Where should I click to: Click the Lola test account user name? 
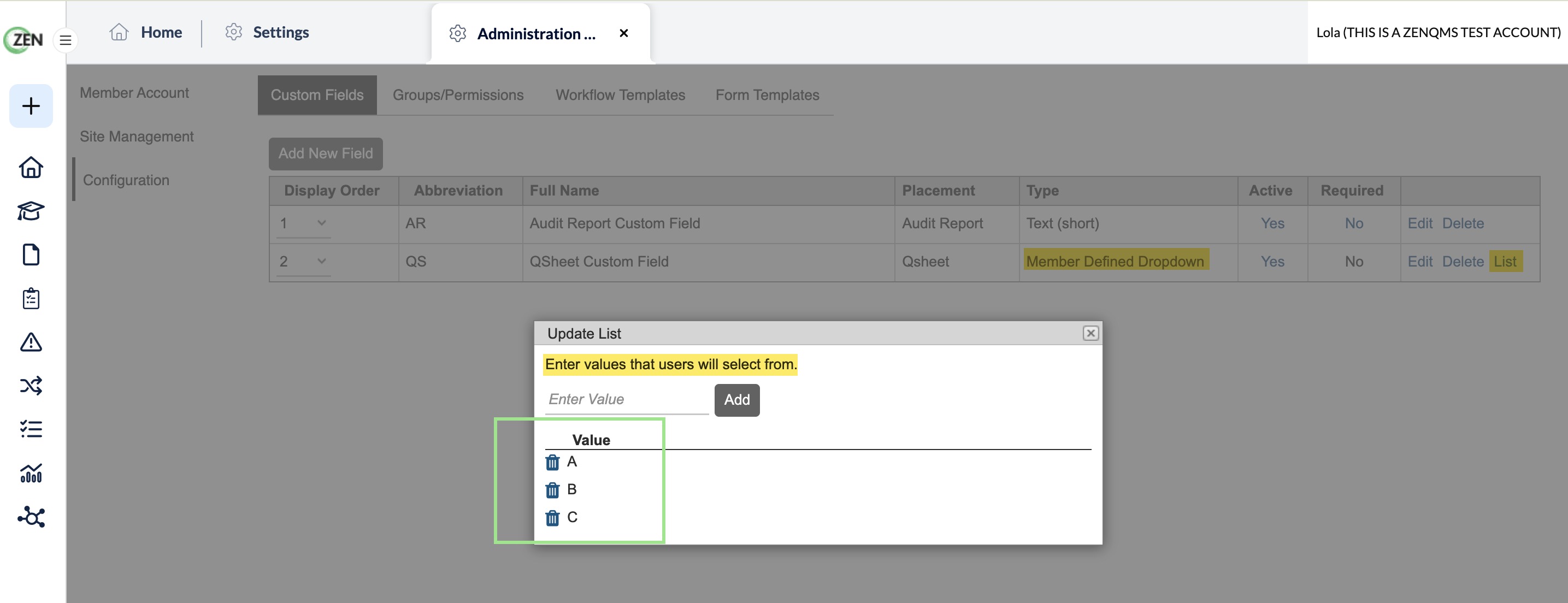(x=1439, y=32)
